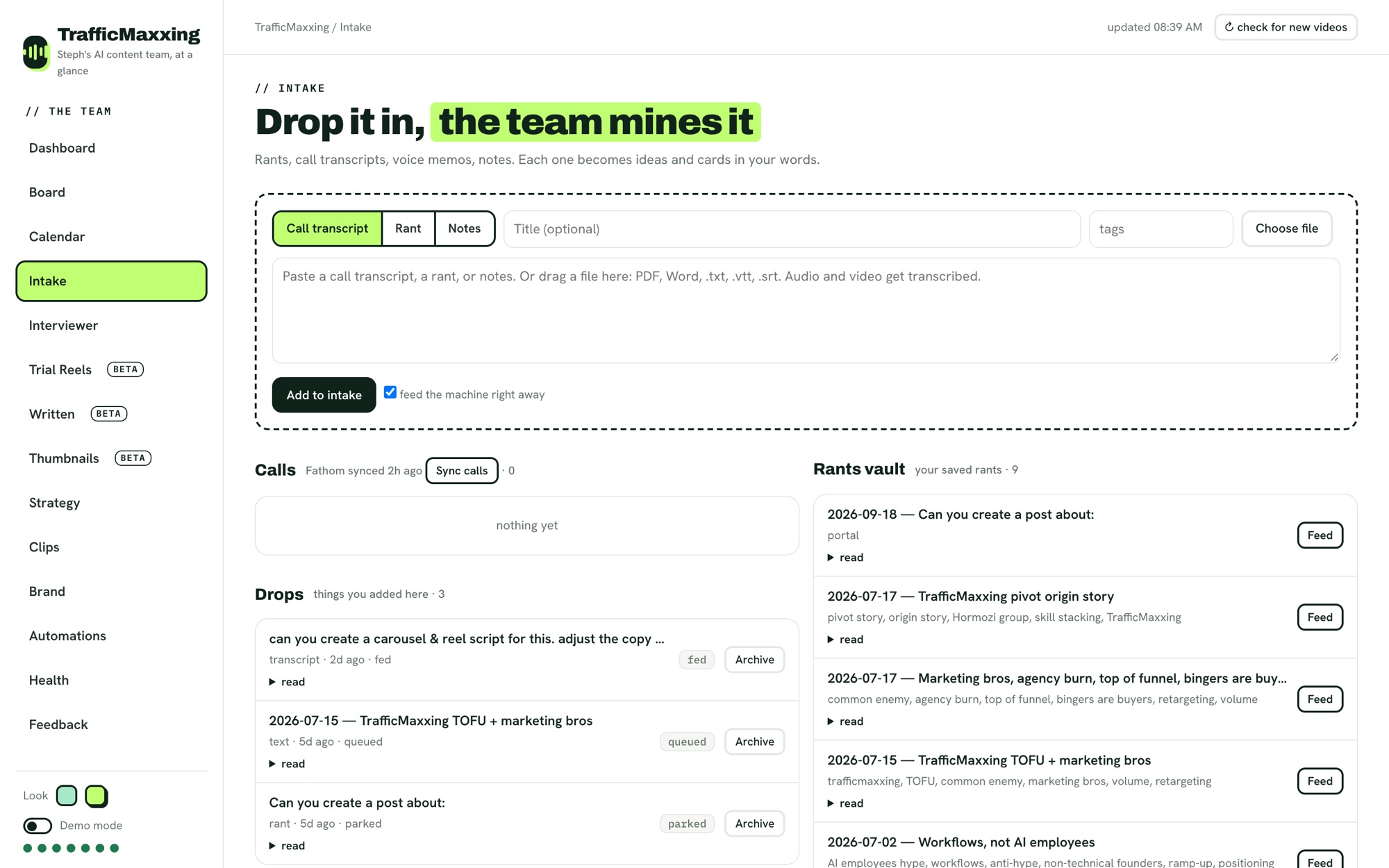Click Choose file button
Viewport: 1389px width, 868px height.
[x=1286, y=228]
